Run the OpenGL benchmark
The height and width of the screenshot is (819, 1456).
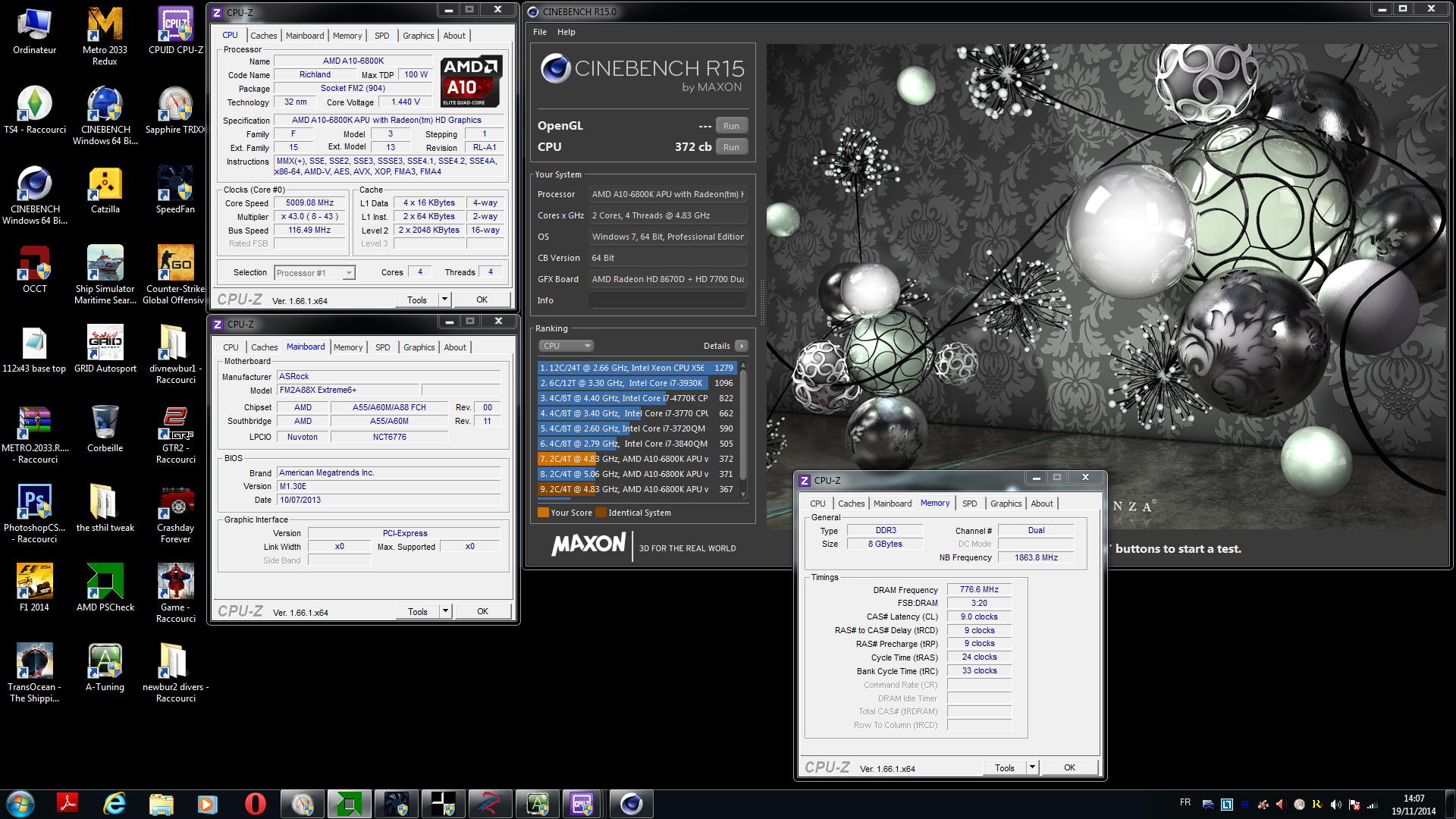pos(731,126)
